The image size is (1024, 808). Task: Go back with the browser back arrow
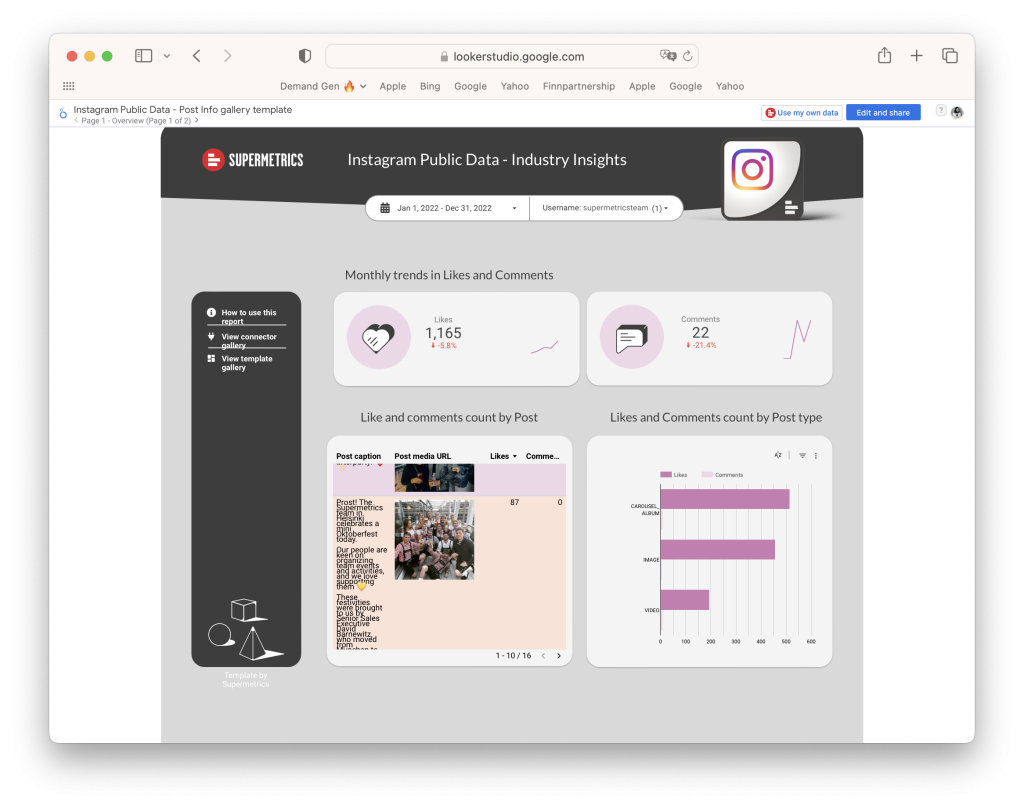pyautogui.click(x=197, y=56)
